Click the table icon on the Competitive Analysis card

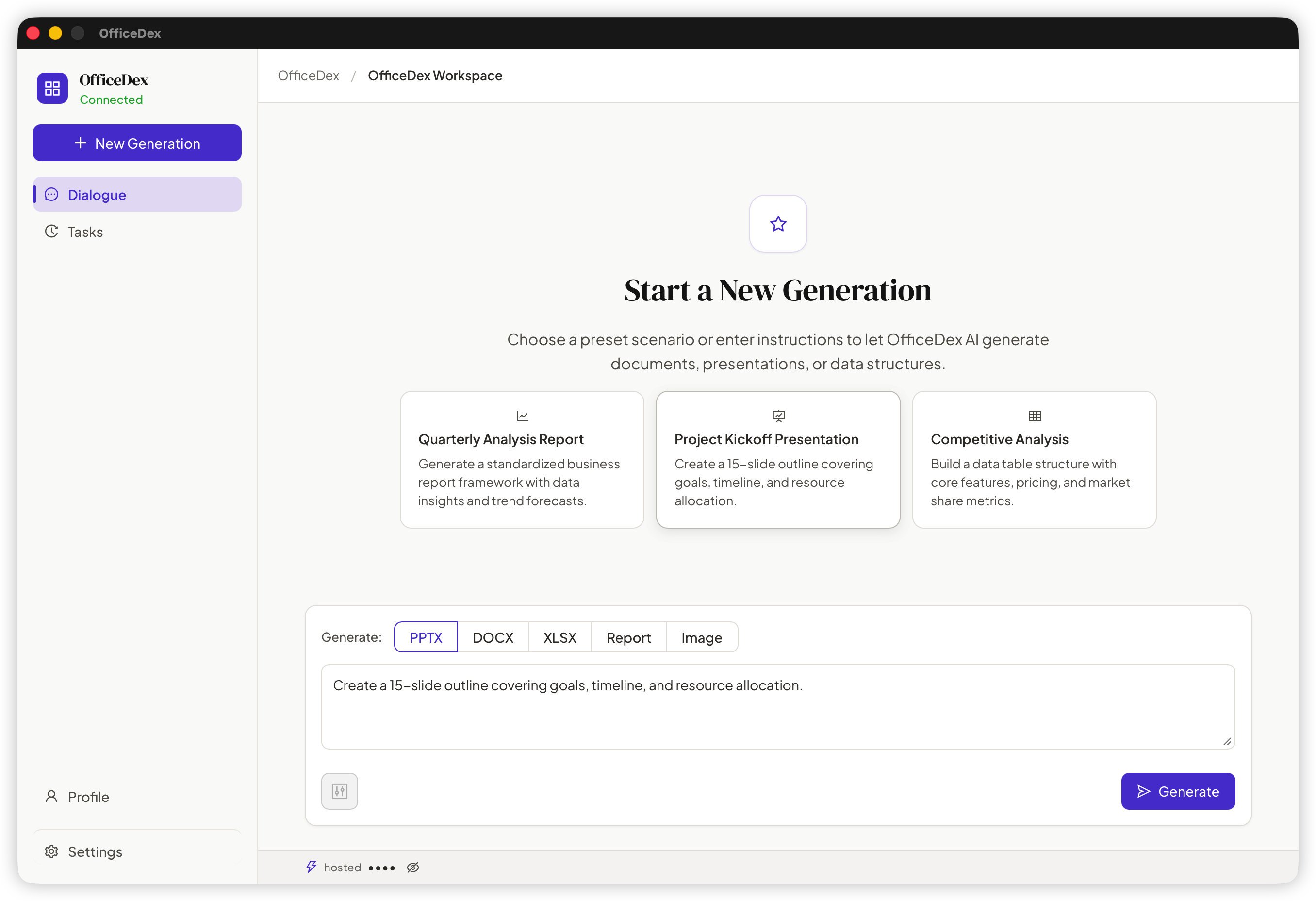pyautogui.click(x=1035, y=416)
